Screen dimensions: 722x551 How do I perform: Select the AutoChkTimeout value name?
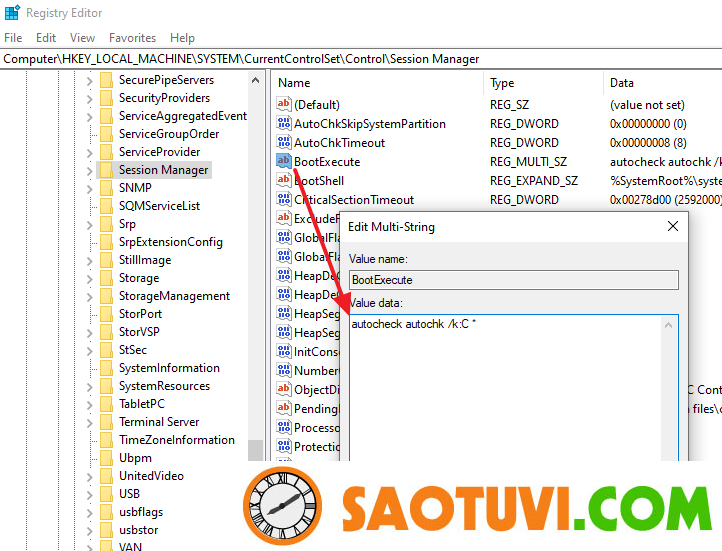(339, 143)
